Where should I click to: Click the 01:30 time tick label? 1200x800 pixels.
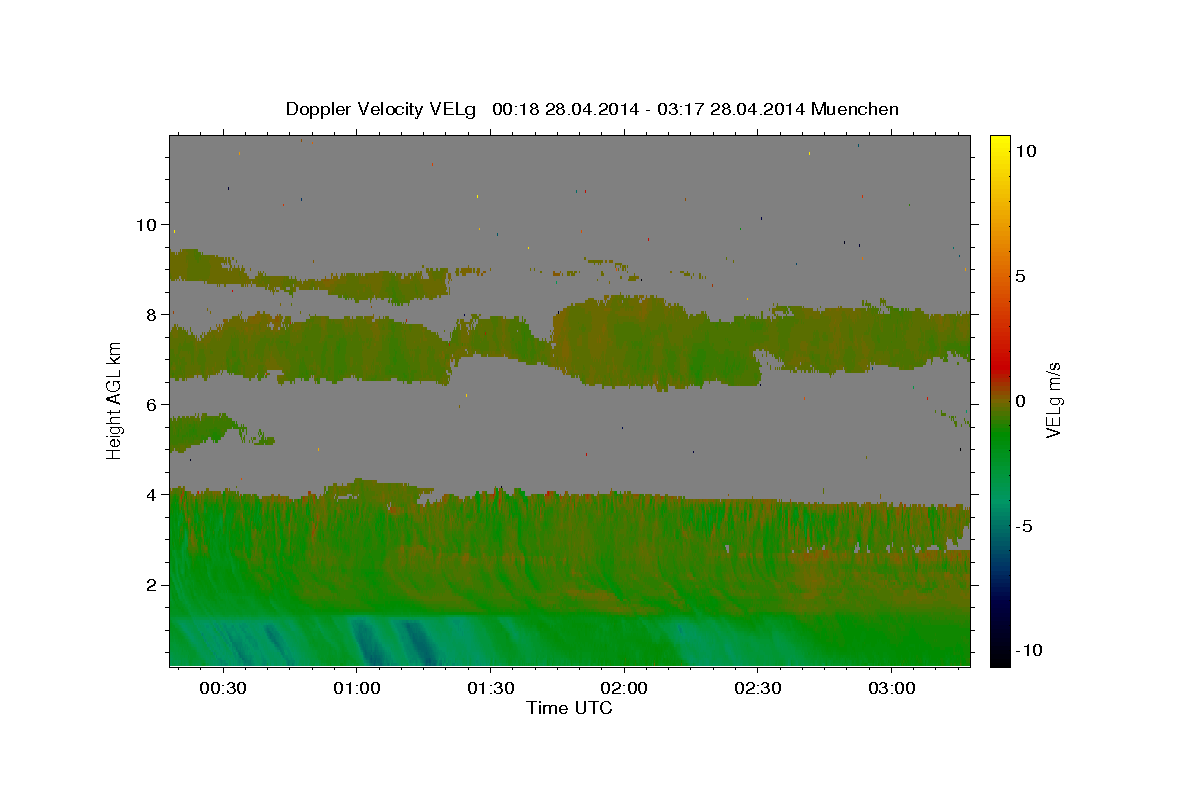[x=491, y=689]
